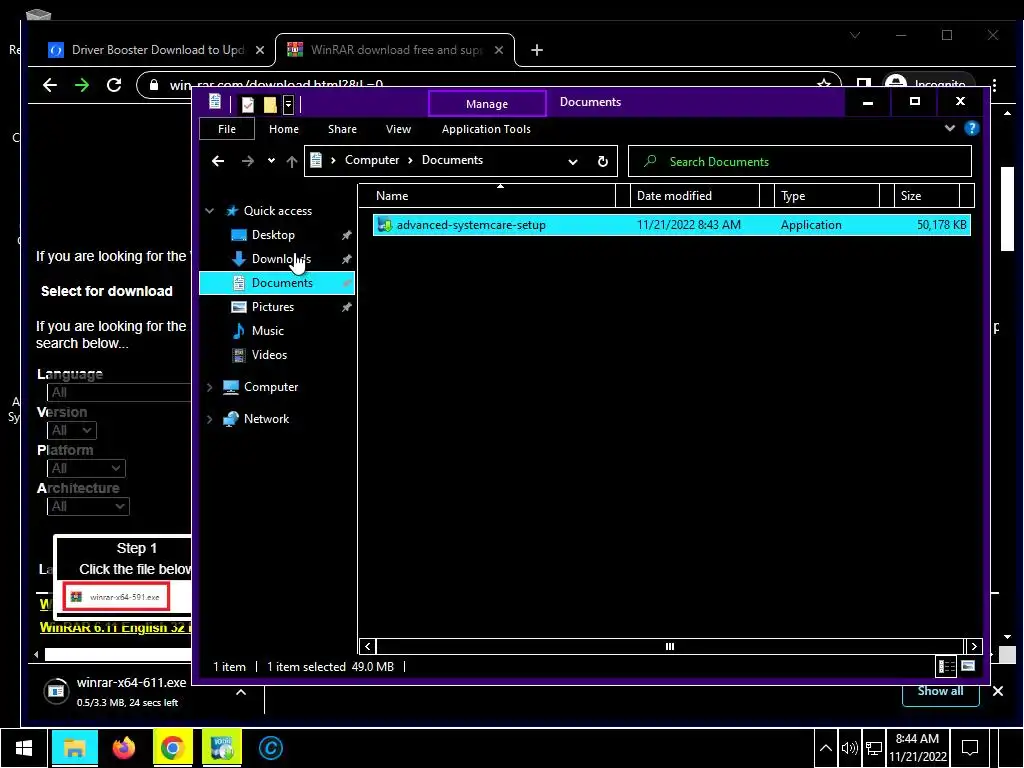Image resolution: width=1024 pixels, height=768 pixels.
Task: Select Videos in the navigation pane
Action: point(269,355)
